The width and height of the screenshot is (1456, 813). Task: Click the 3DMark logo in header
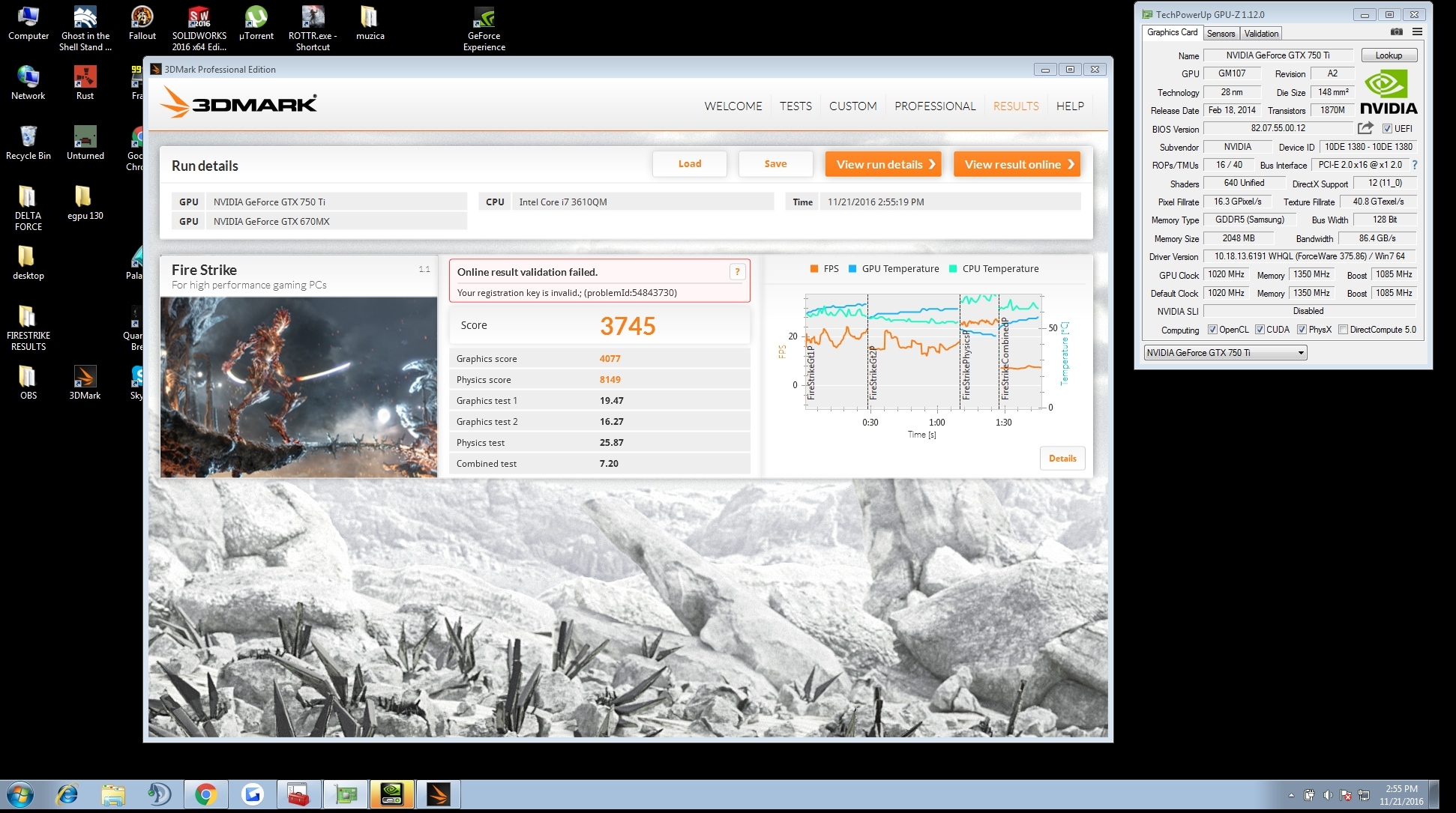click(x=238, y=103)
